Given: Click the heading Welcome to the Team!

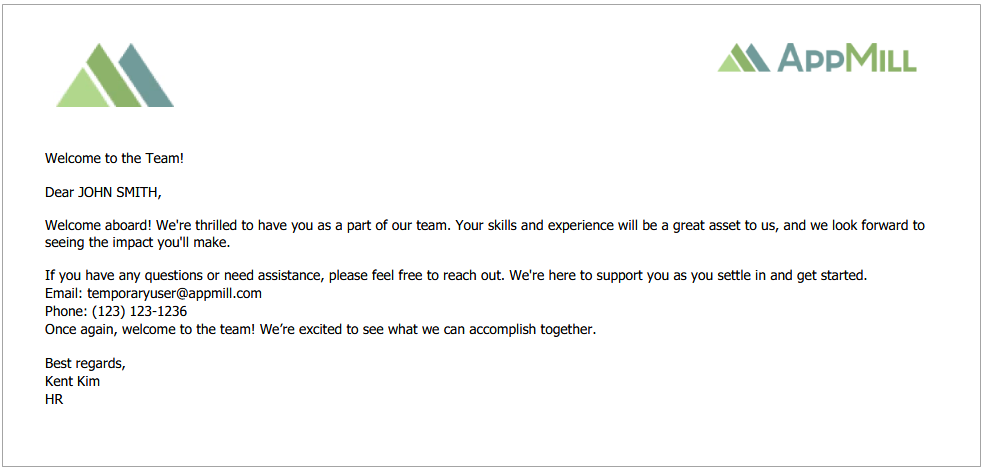Looking at the screenshot, I should point(114,158).
